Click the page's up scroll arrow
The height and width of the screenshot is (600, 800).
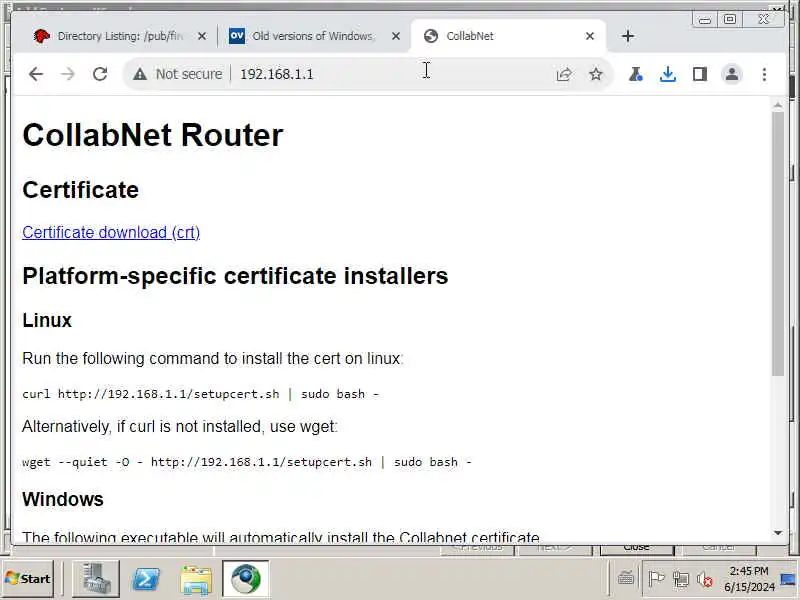coord(778,105)
